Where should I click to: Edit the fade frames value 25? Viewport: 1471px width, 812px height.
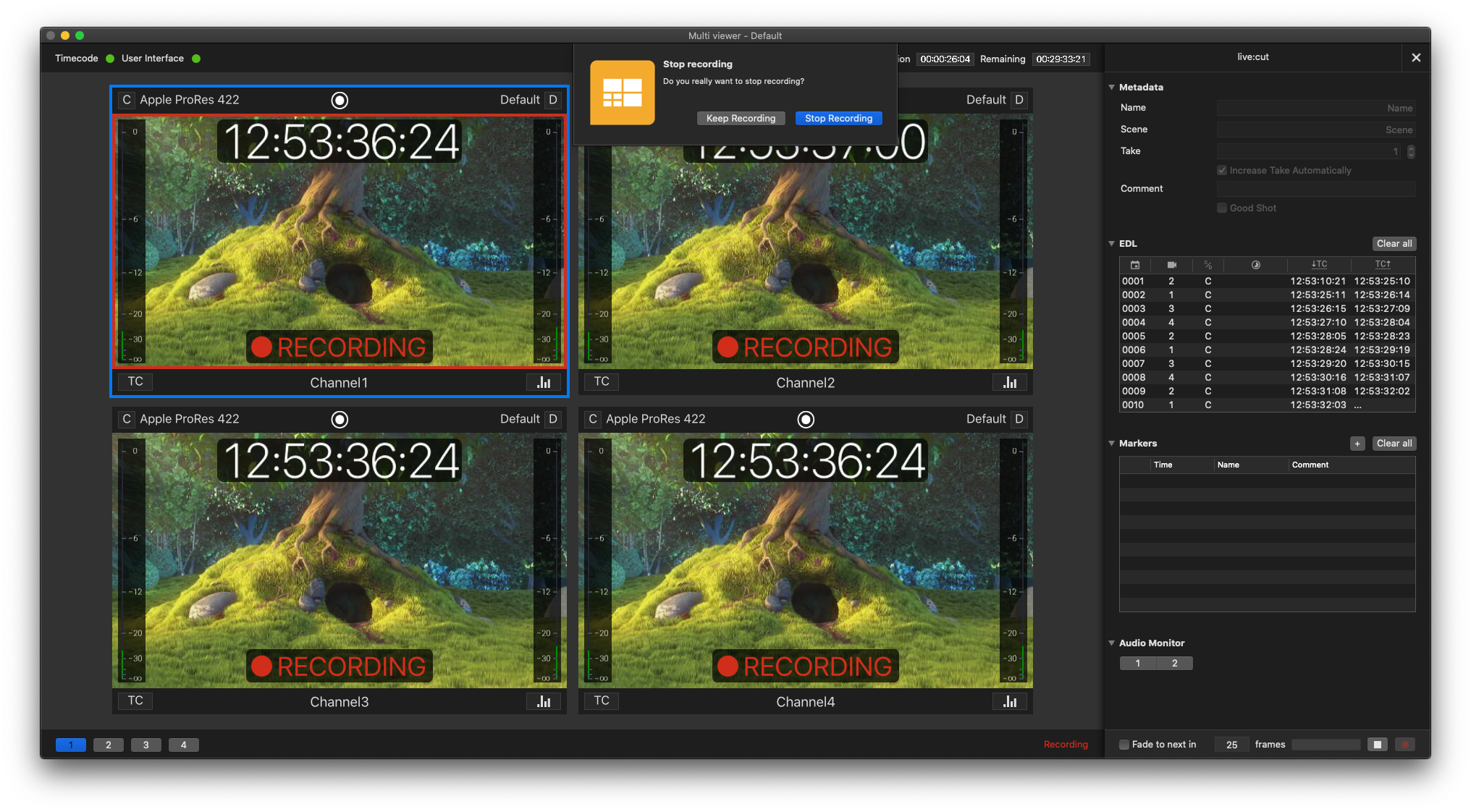tap(1232, 745)
